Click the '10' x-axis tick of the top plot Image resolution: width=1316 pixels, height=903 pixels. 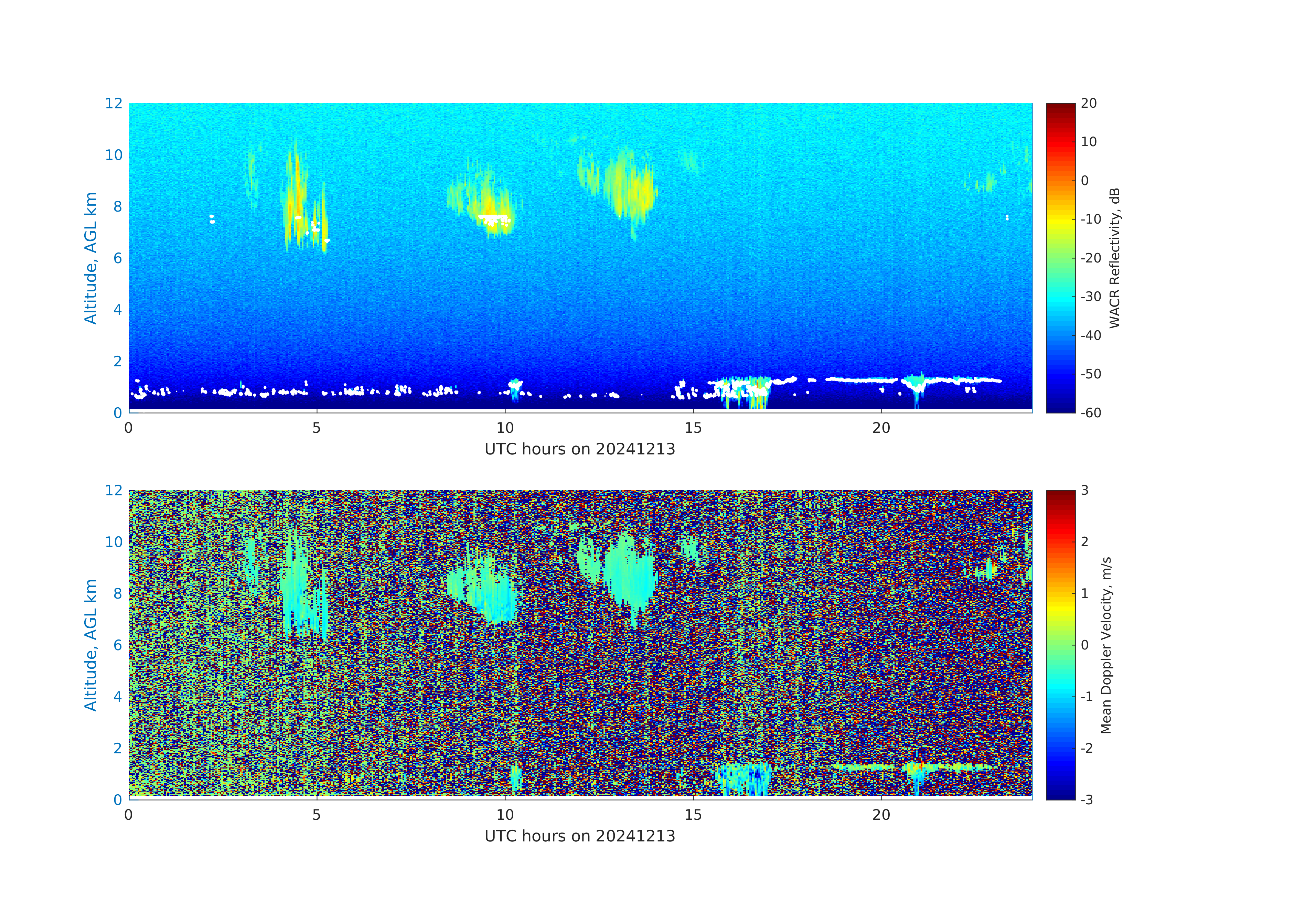505,428
